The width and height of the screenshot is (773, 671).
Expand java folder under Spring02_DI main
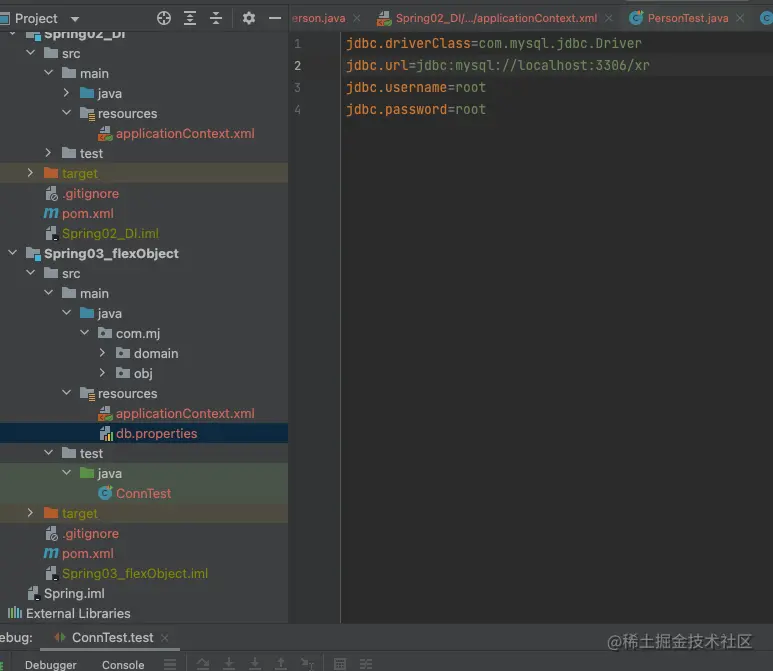click(67, 93)
